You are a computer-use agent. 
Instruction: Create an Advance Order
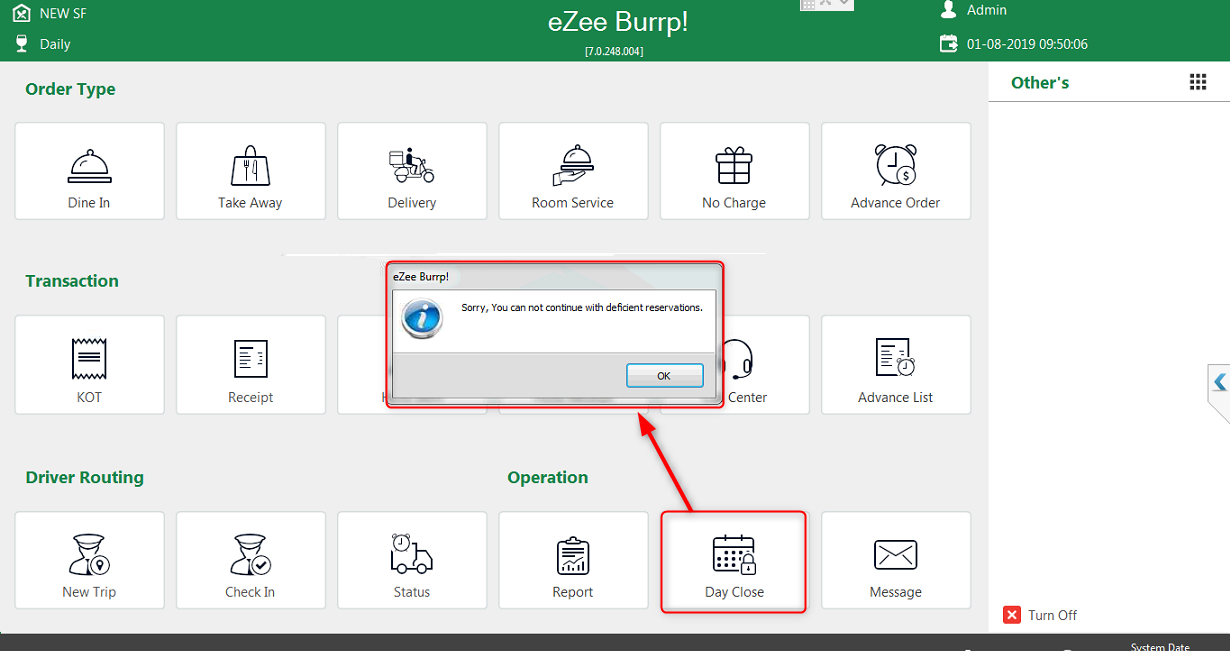896,171
